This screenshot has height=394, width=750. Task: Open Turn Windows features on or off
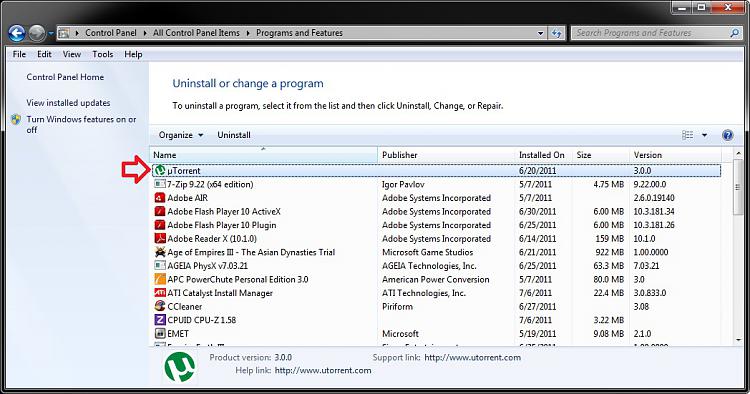pyautogui.click(x=81, y=124)
